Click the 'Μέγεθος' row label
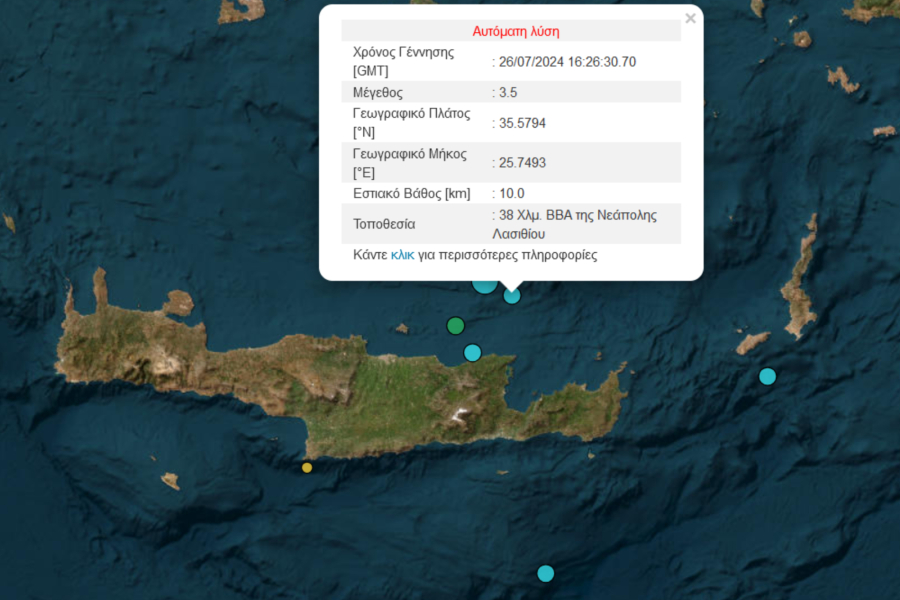The image size is (900, 600). click(x=378, y=92)
